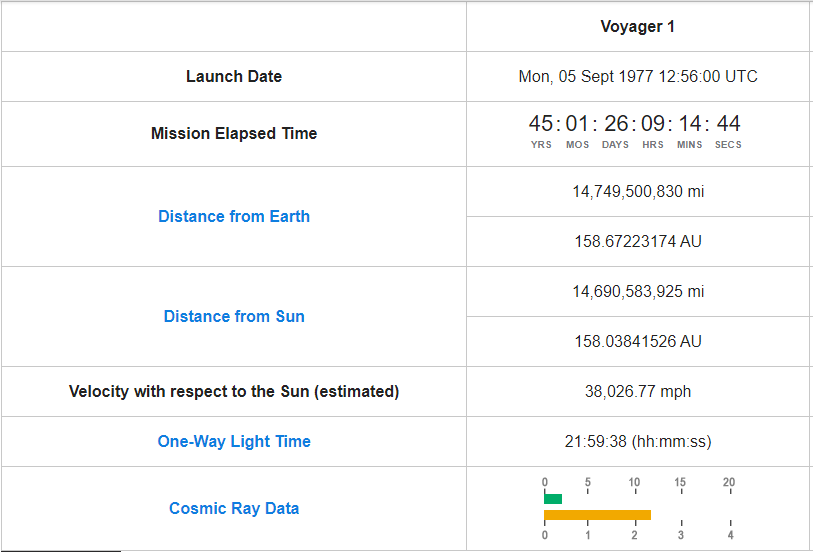The width and height of the screenshot is (813, 552).
Task: Follow the One-Way Light Time link
Action: pyautogui.click(x=234, y=441)
